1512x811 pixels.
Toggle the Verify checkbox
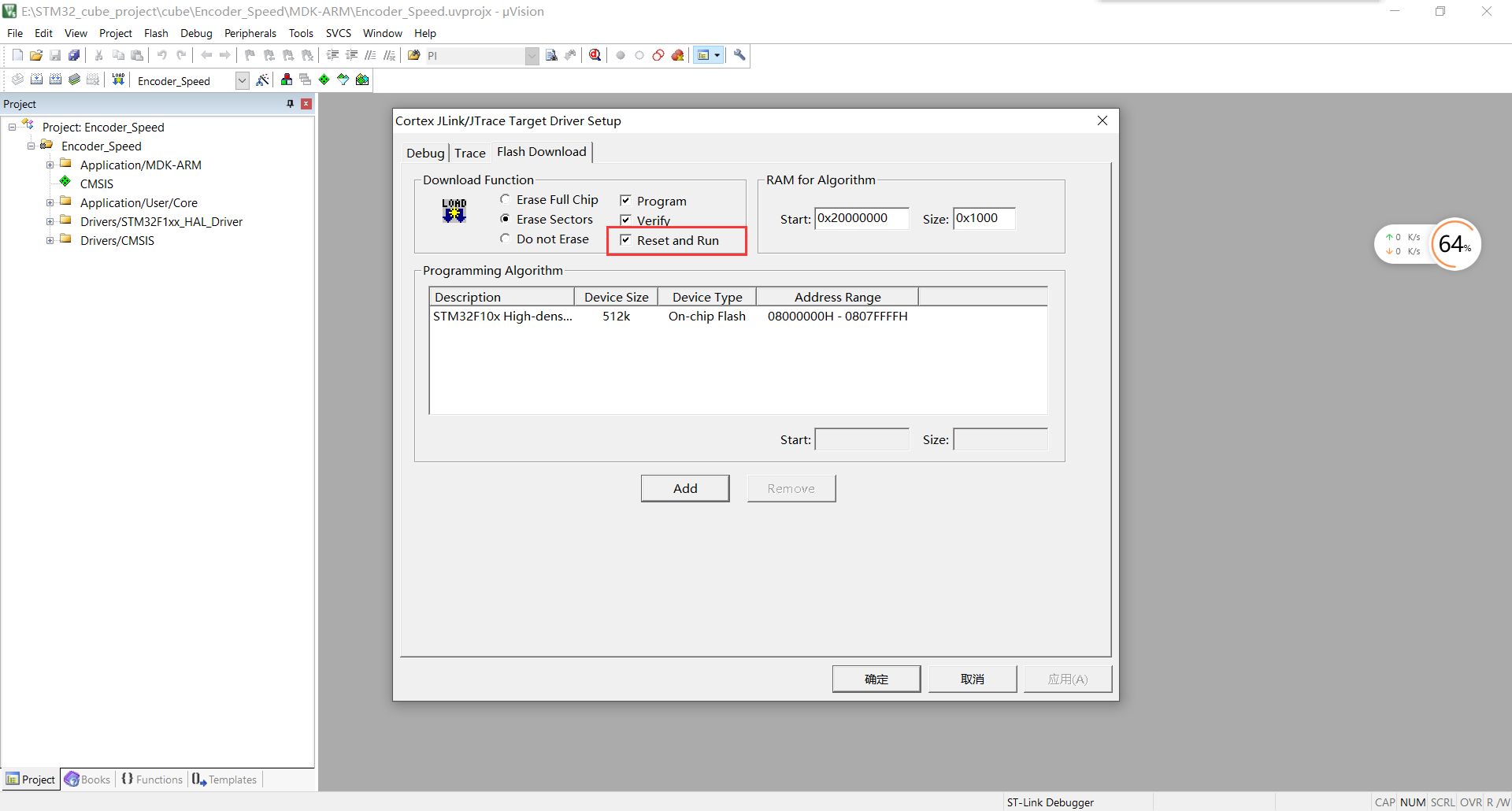[625, 220]
